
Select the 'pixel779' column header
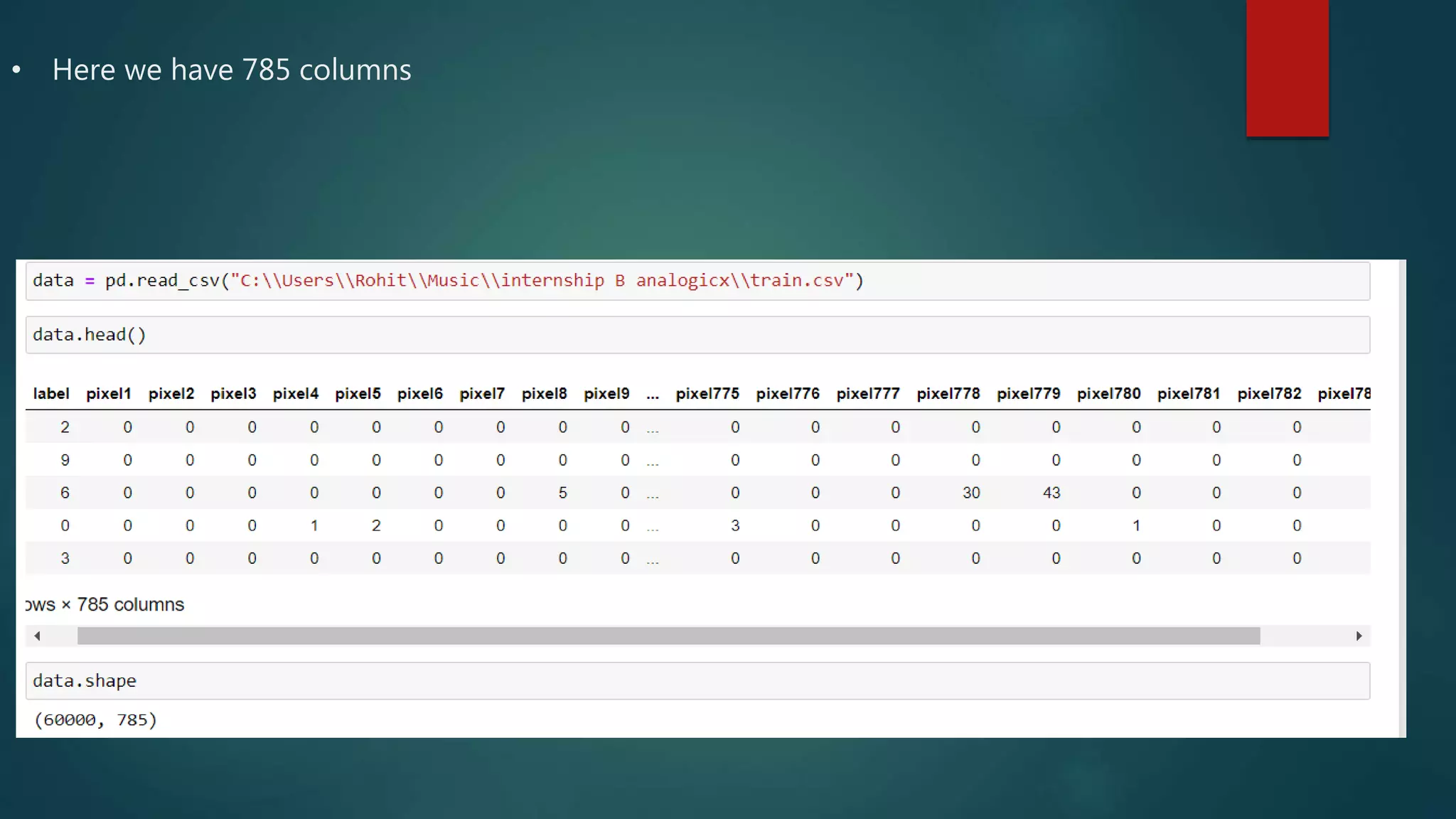[x=1029, y=394]
